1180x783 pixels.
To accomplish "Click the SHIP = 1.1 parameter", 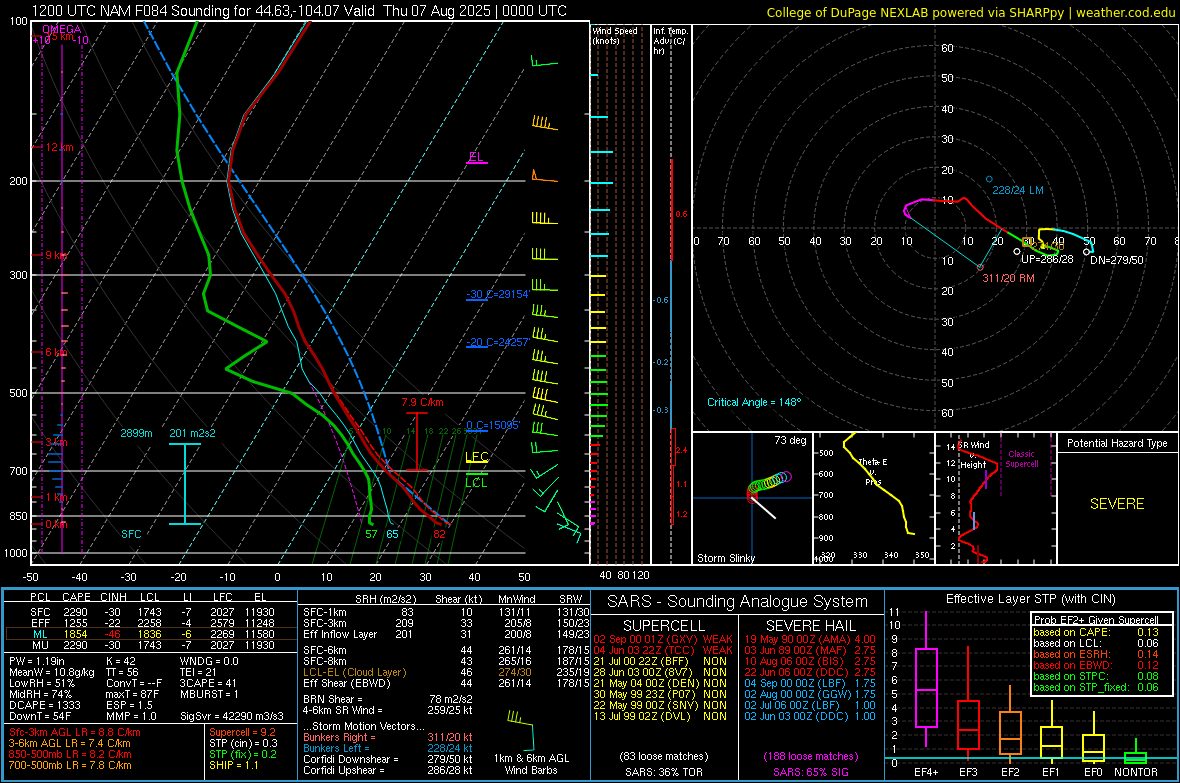I will tap(233, 766).
